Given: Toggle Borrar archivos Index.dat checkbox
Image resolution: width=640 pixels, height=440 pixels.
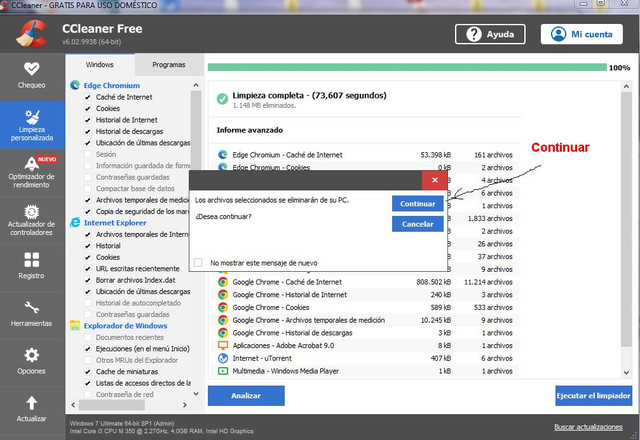Looking at the screenshot, I should (x=87, y=280).
